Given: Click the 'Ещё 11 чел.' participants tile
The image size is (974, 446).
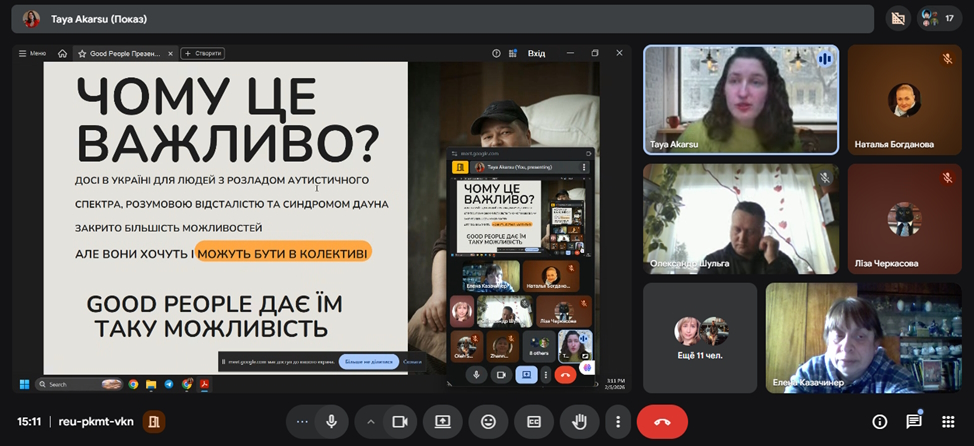Looking at the screenshot, I should coord(700,336).
